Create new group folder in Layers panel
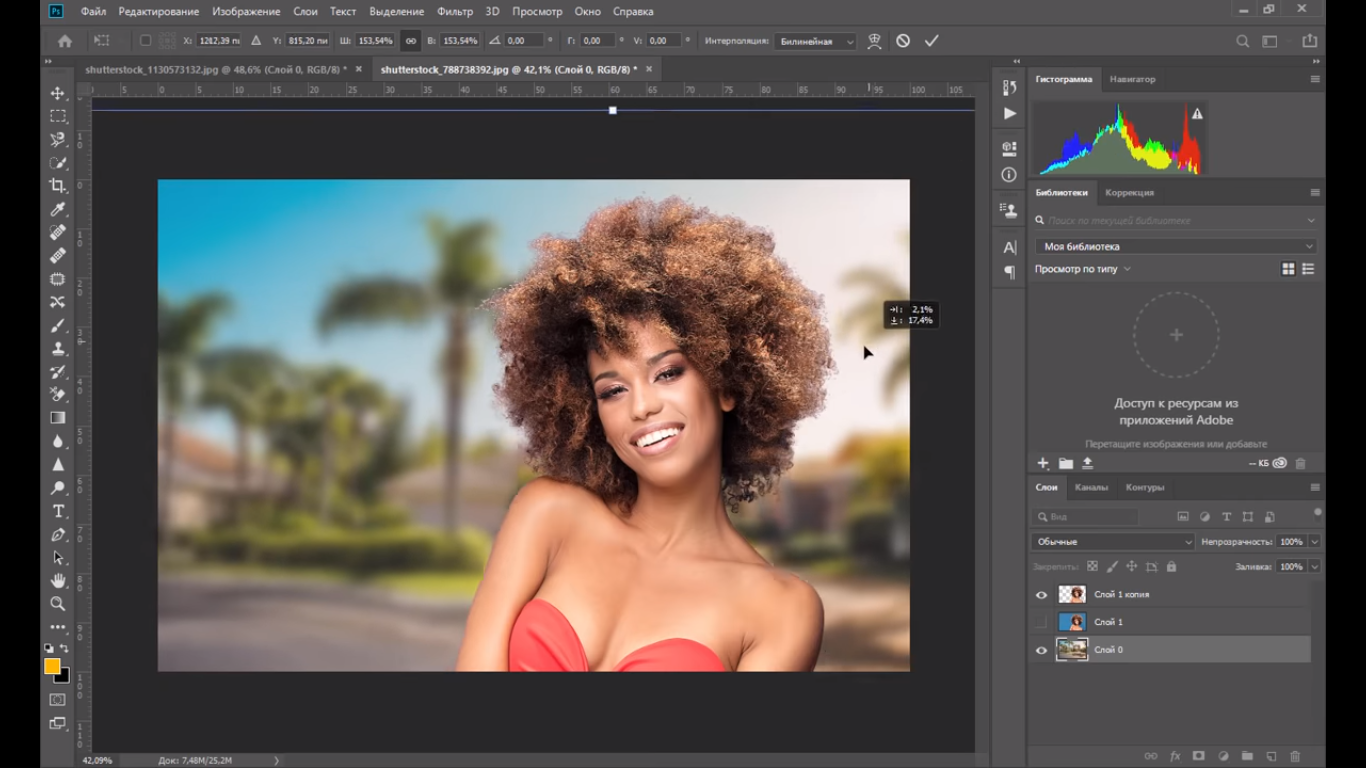 1247,756
